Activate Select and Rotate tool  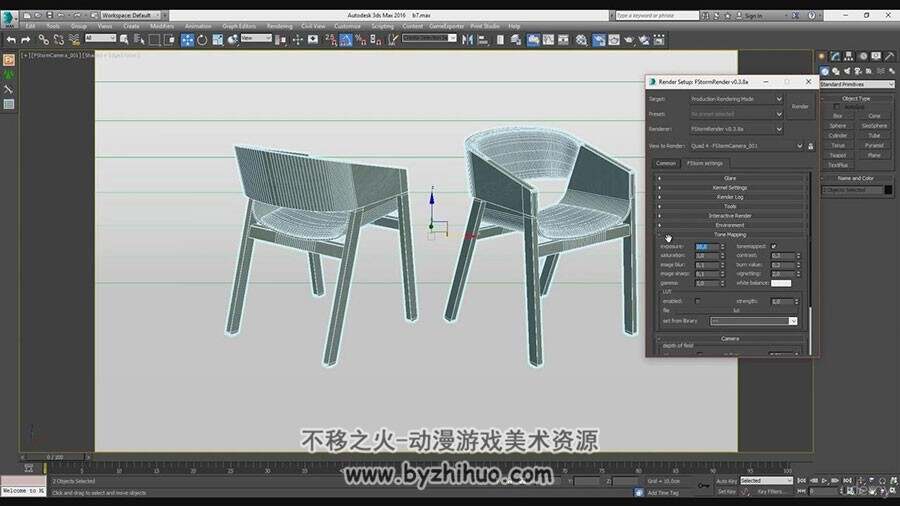point(202,40)
